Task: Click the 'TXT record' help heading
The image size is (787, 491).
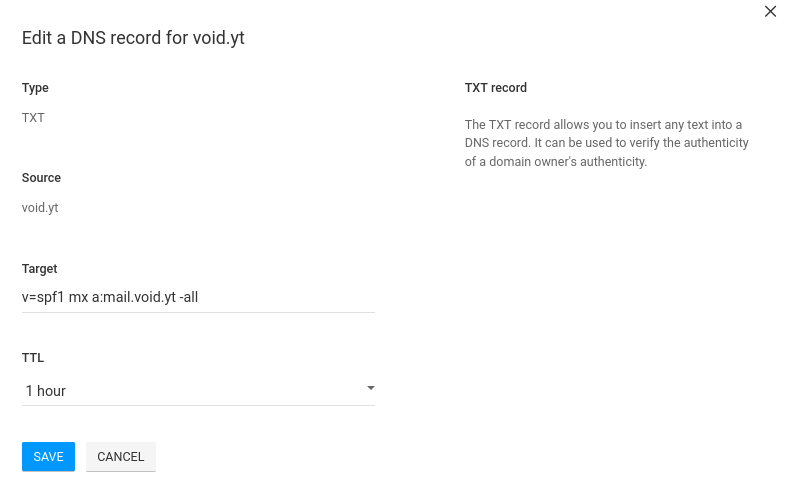Action: point(495,88)
